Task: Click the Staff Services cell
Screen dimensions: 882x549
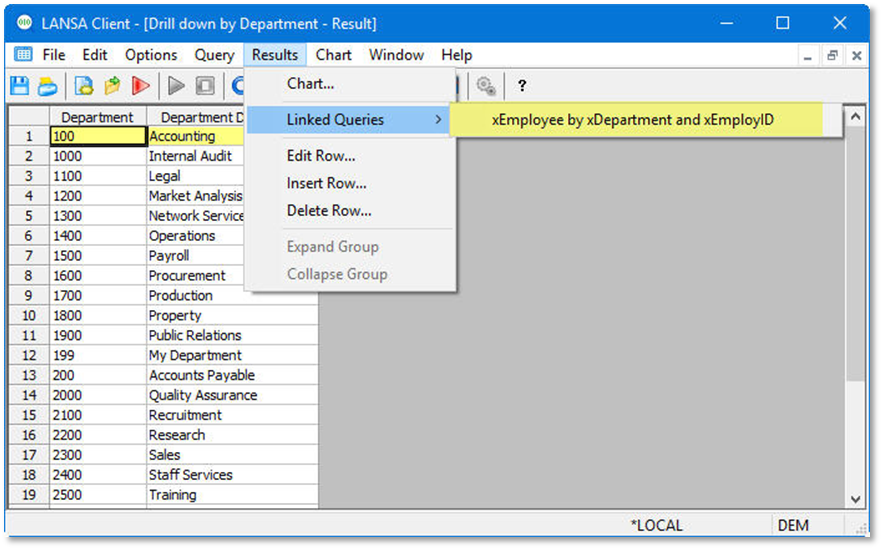Action: 232,475
